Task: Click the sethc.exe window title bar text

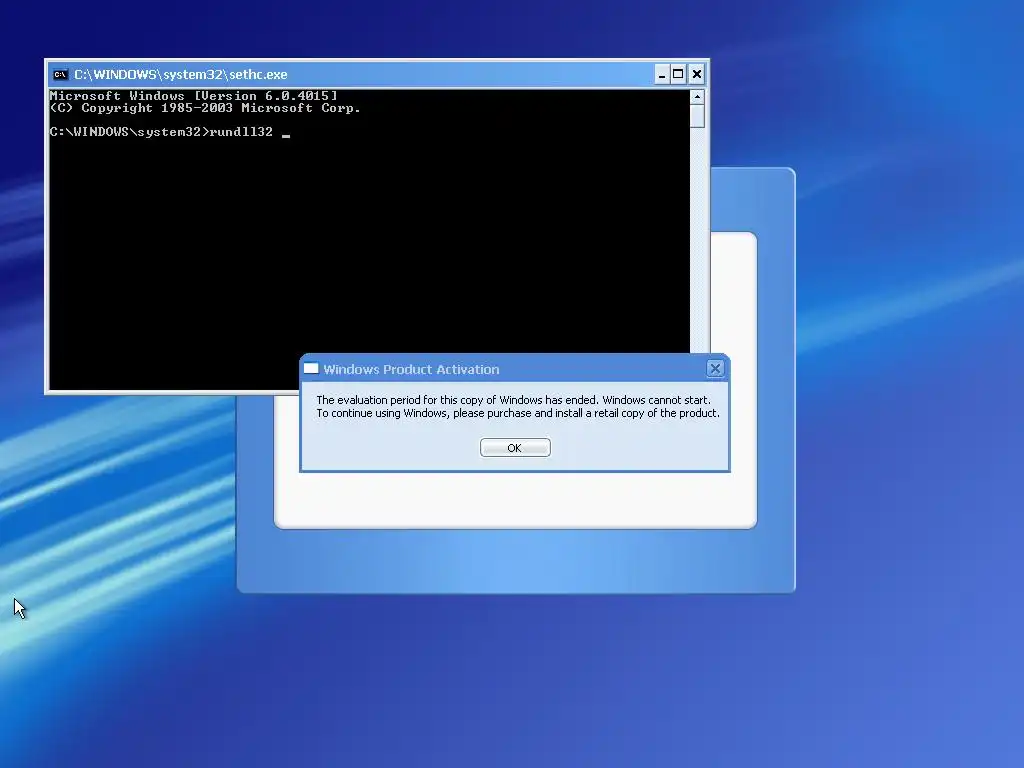Action: 181,74
